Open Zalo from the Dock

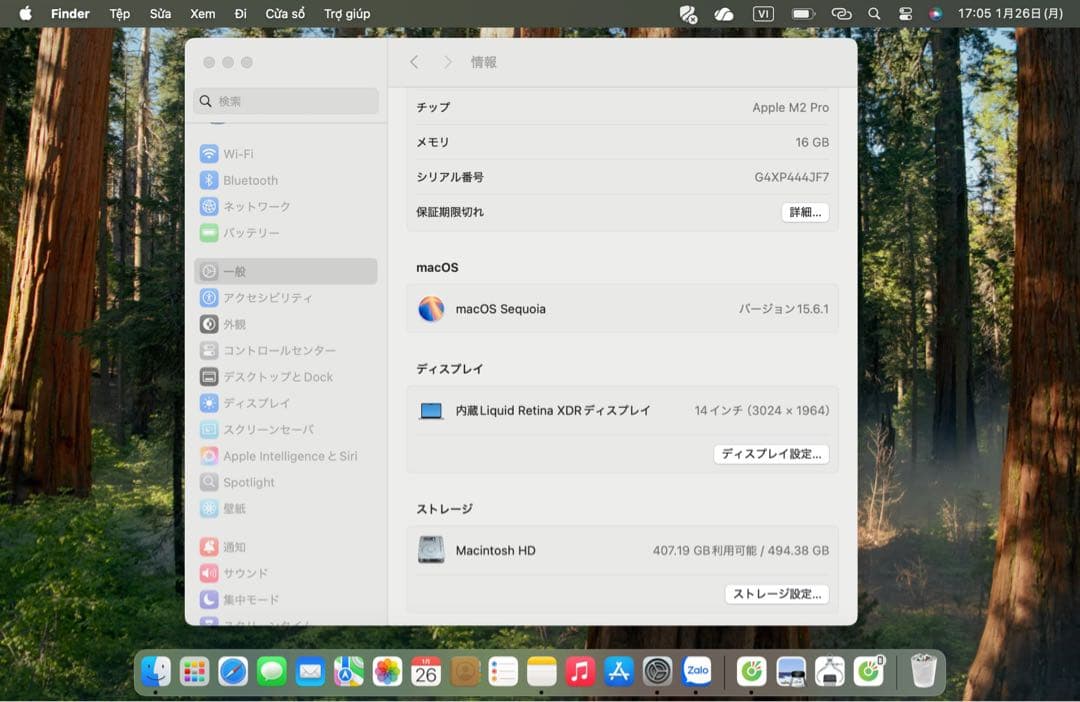pos(697,671)
